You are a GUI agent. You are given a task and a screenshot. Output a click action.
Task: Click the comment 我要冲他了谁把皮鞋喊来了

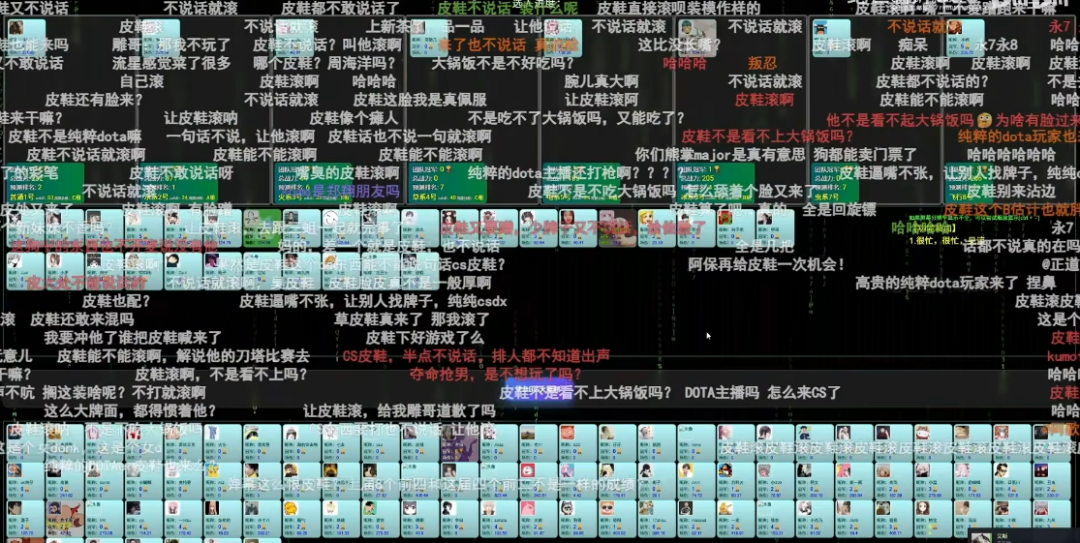(133, 338)
